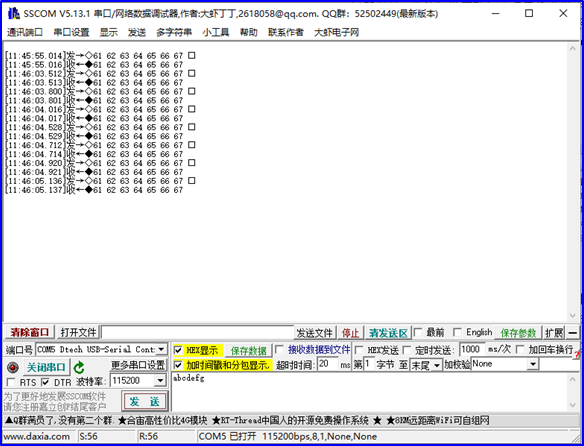This screenshot has width=584, height=446.
Task: Click the registration notice 为了更好地发展SSCOM软件
Action: click(55, 396)
